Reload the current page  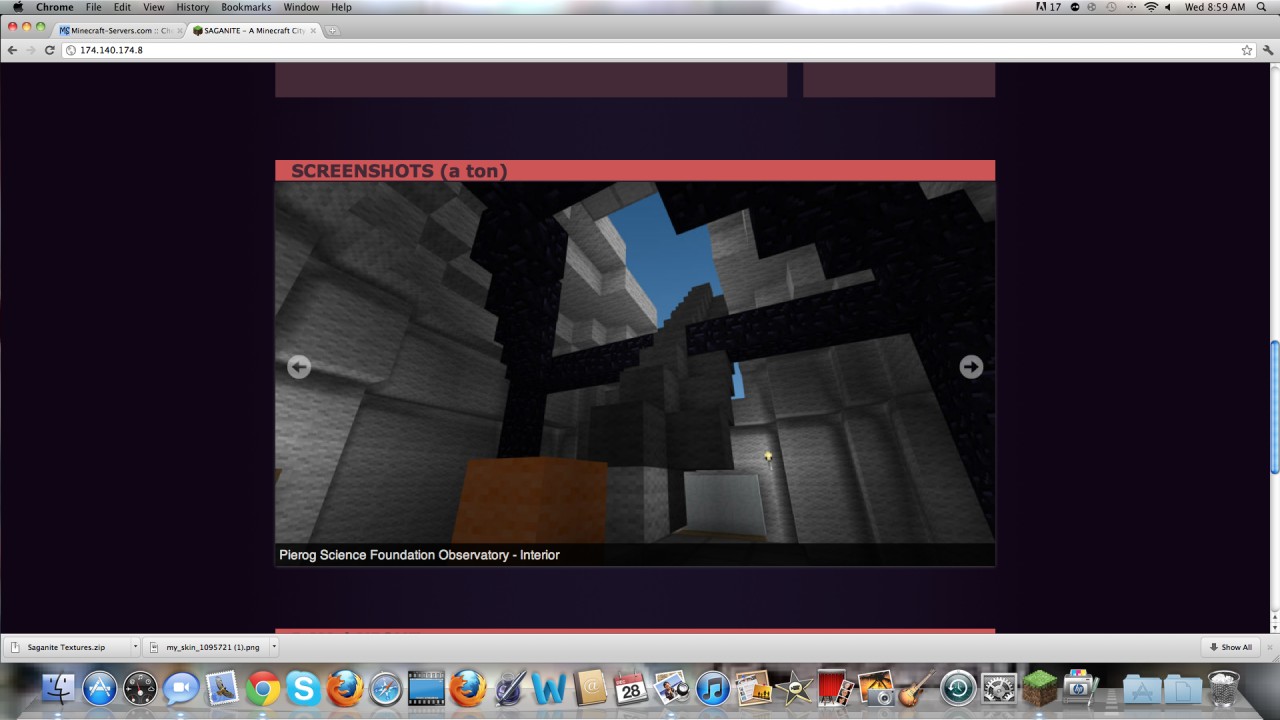pos(49,50)
